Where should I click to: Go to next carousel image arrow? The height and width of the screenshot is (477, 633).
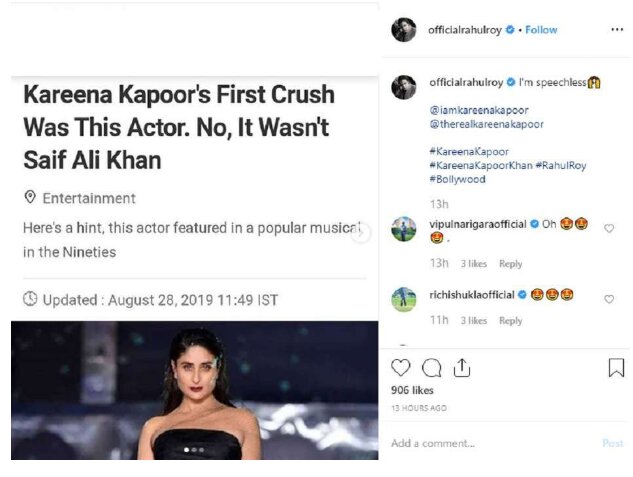click(x=362, y=233)
